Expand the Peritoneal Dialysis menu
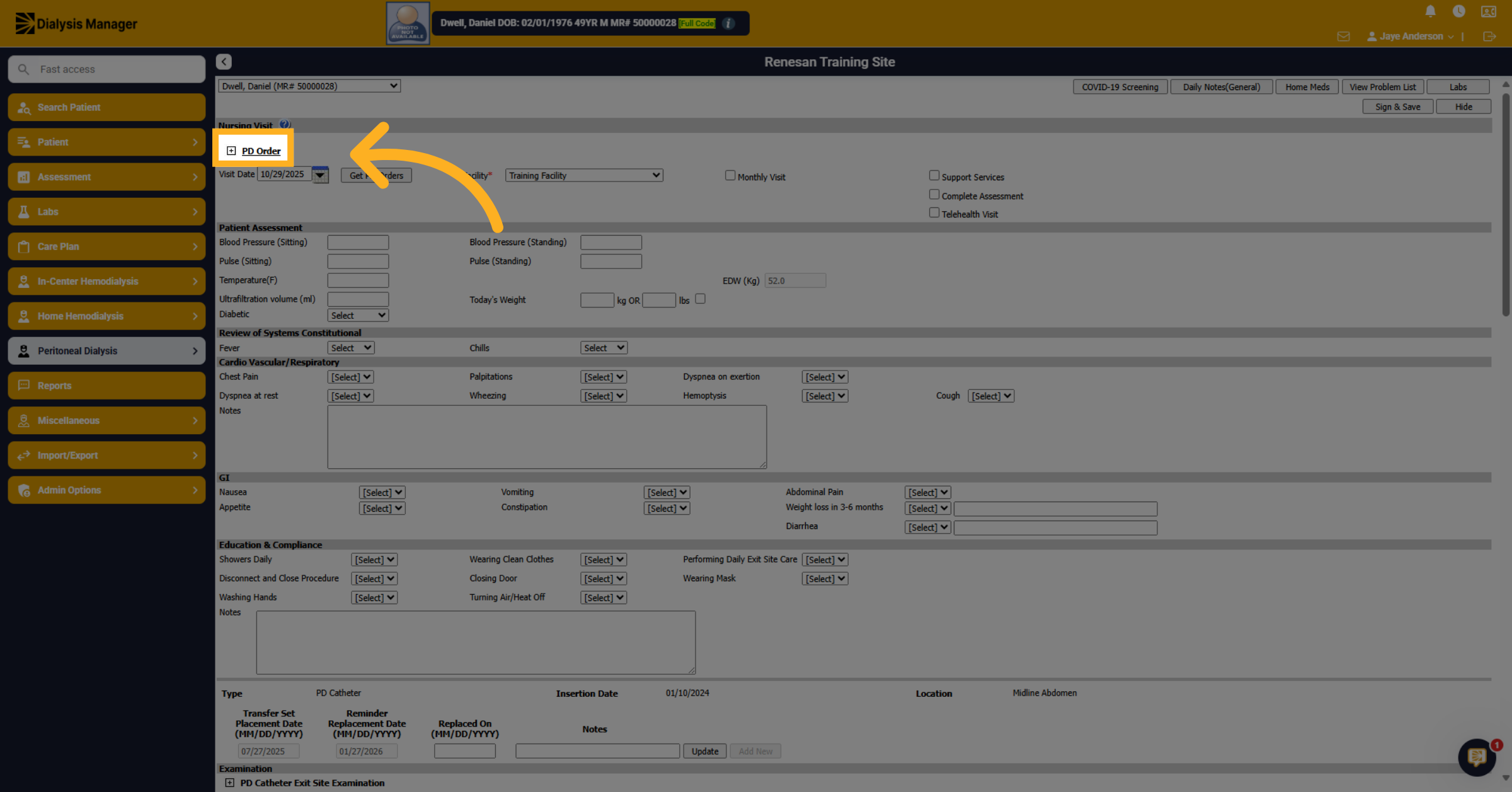The height and width of the screenshot is (792, 1512). 106,351
